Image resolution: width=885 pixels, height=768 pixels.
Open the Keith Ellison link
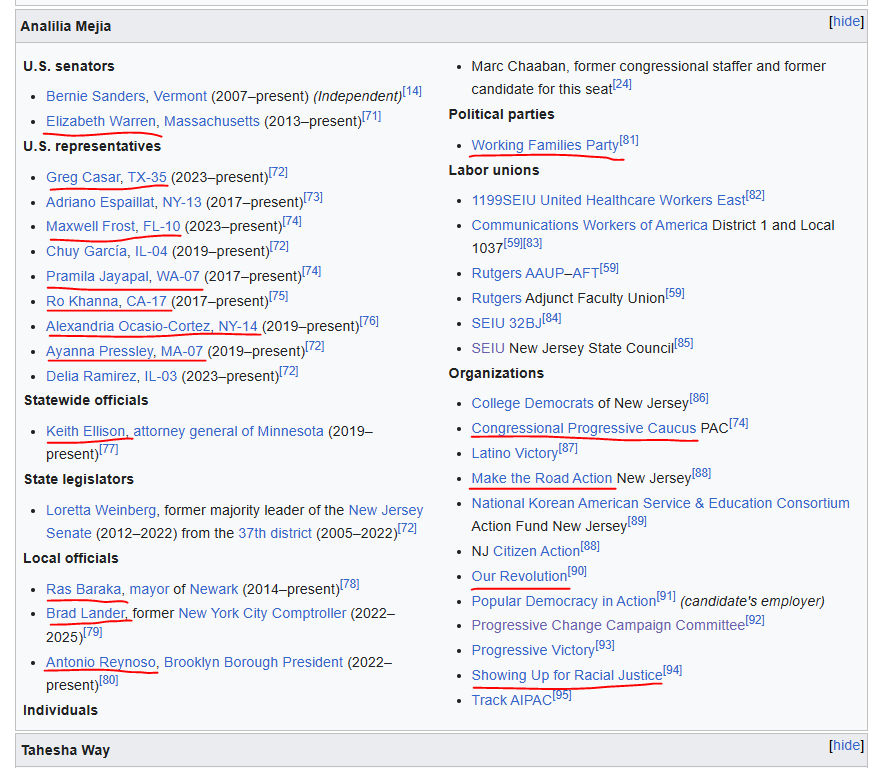pos(86,431)
